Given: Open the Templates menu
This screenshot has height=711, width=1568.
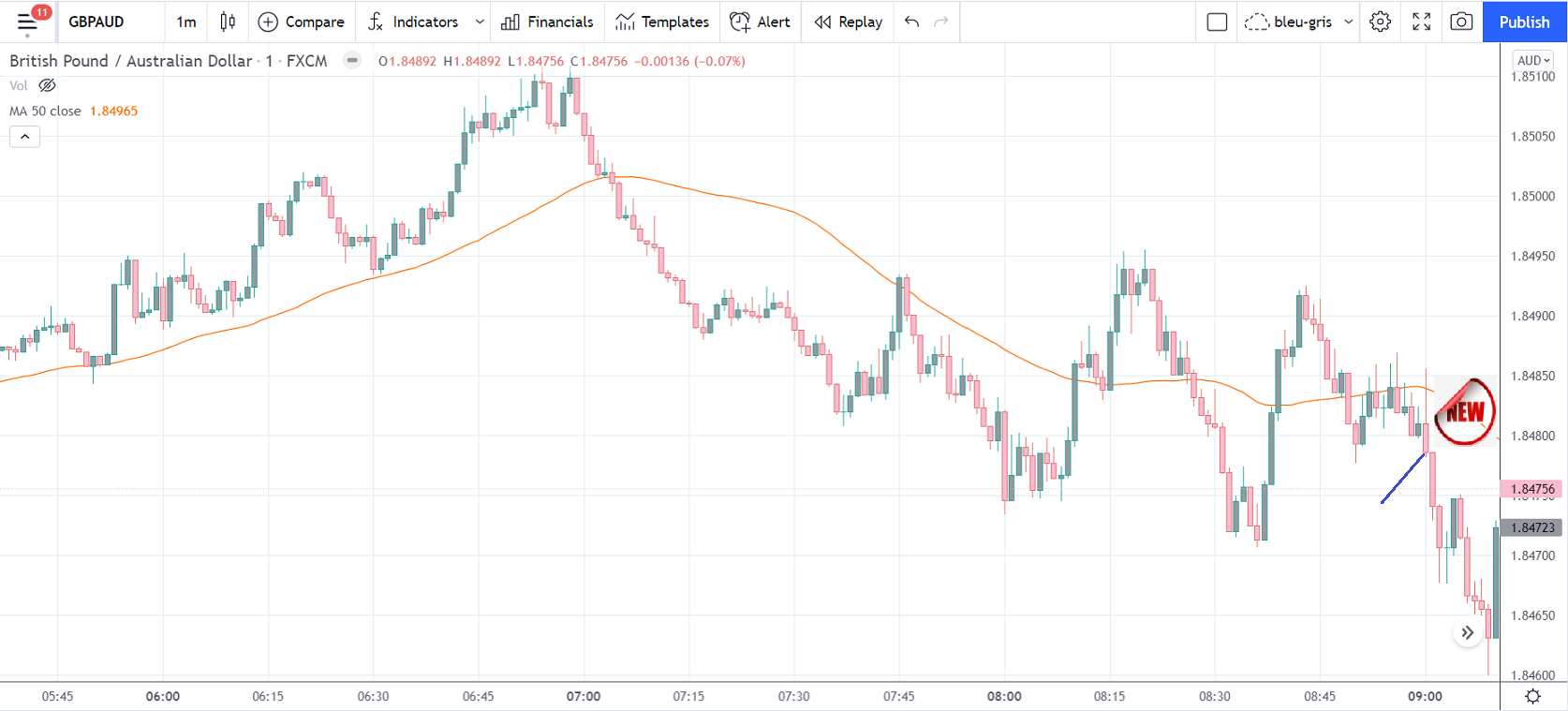Looking at the screenshot, I should (x=662, y=22).
